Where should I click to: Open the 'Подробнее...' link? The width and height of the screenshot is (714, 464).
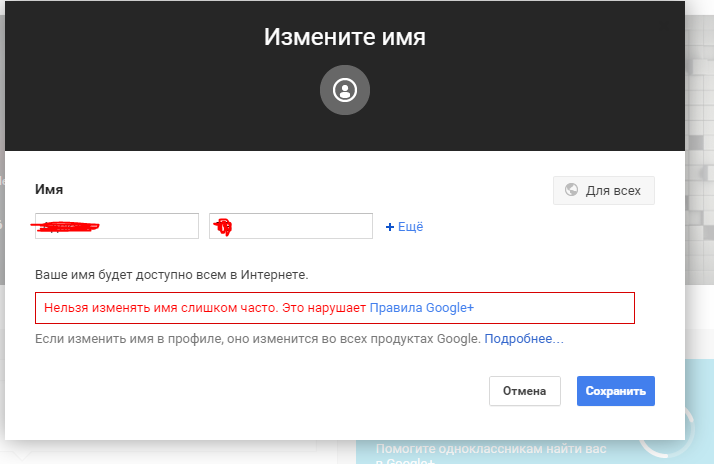click(x=524, y=339)
